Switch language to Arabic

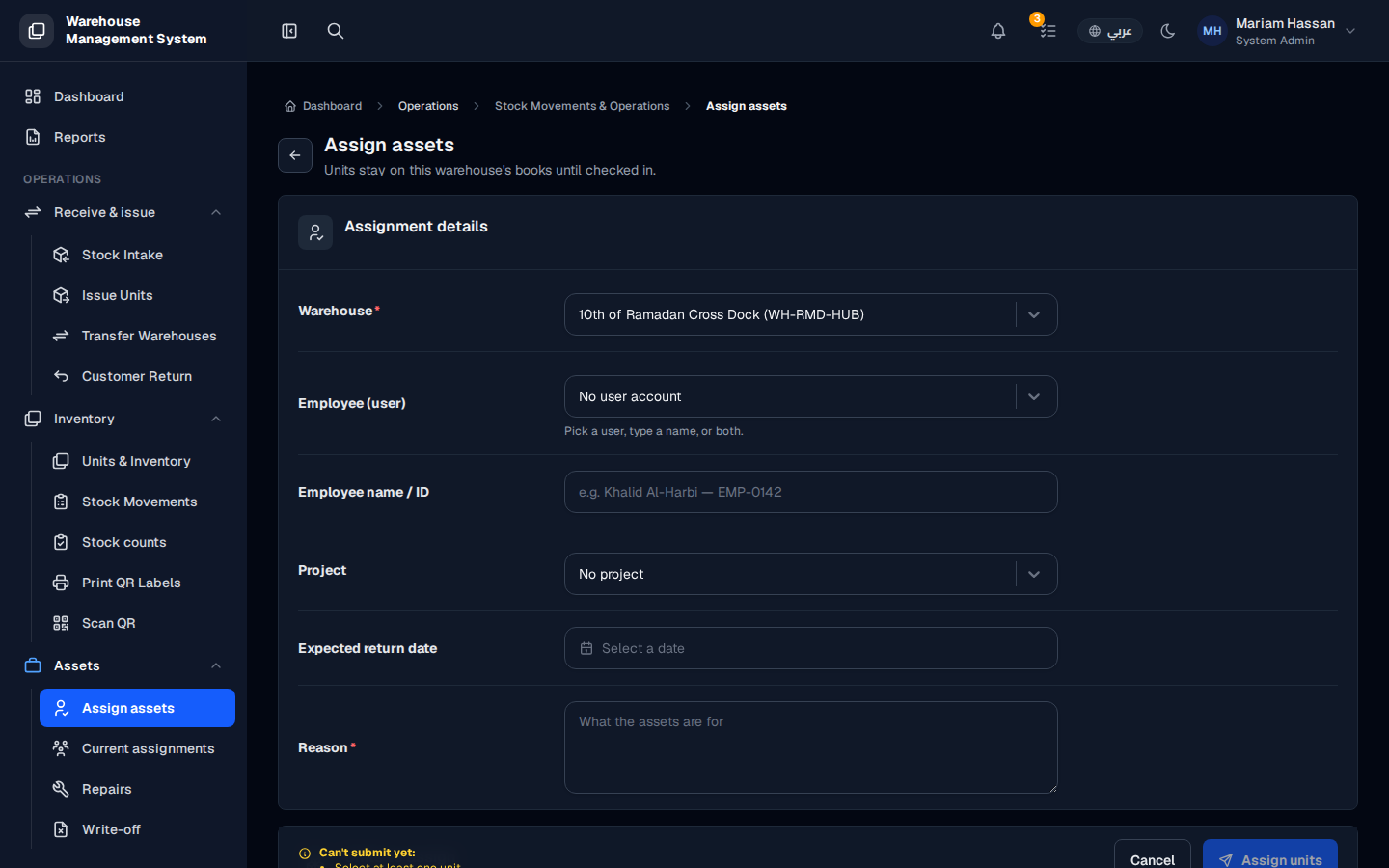1110,31
